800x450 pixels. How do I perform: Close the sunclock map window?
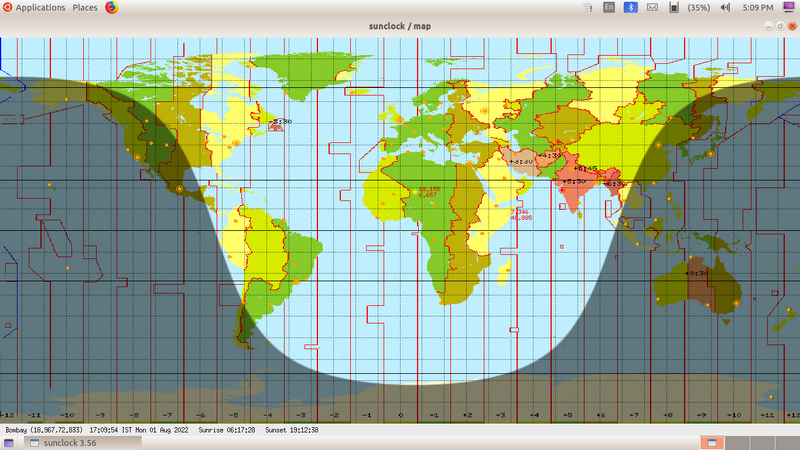tap(792, 25)
